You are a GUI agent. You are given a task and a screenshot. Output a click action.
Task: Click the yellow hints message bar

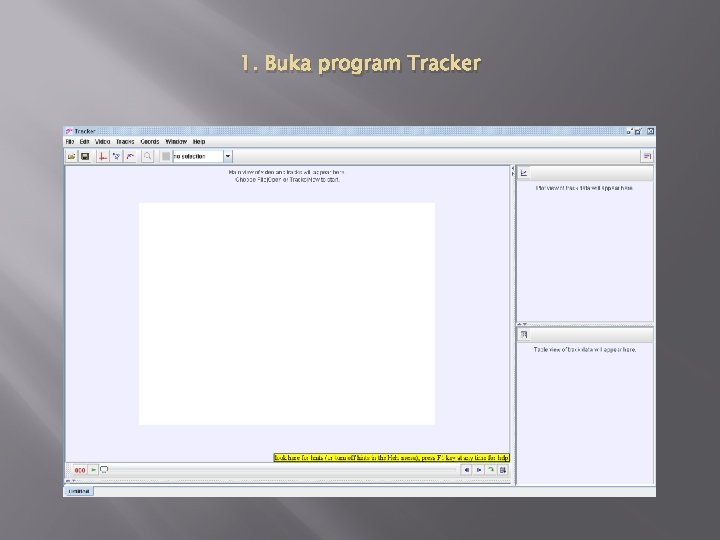click(x=392, y=458)
